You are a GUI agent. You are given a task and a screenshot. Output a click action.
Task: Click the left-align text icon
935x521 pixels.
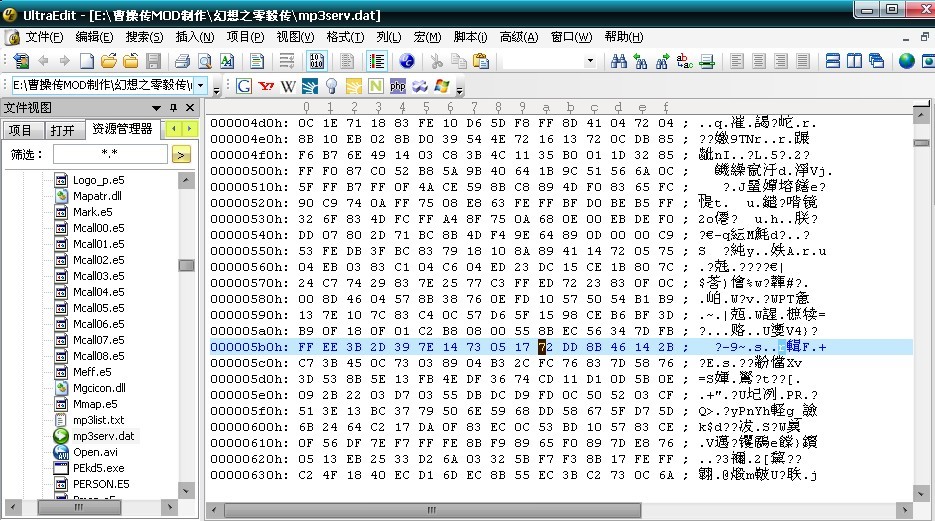pyautogui.click(x=737, y=61)
